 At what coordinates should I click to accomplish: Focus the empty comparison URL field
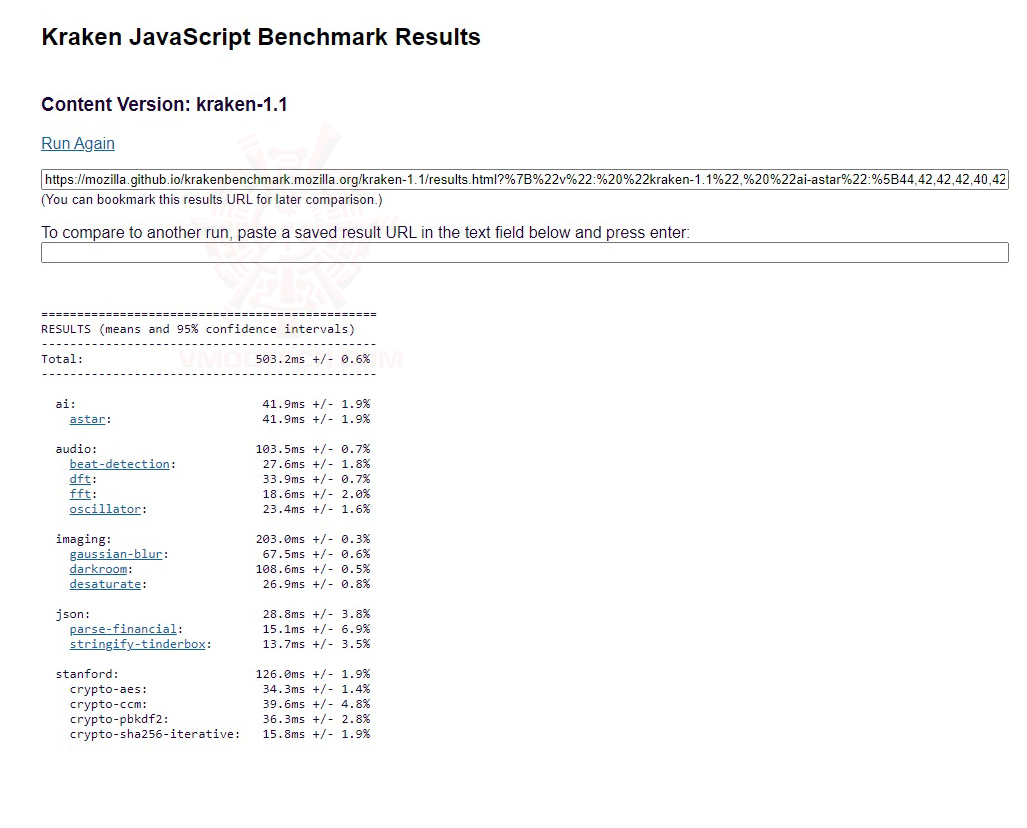coord(525,253)
